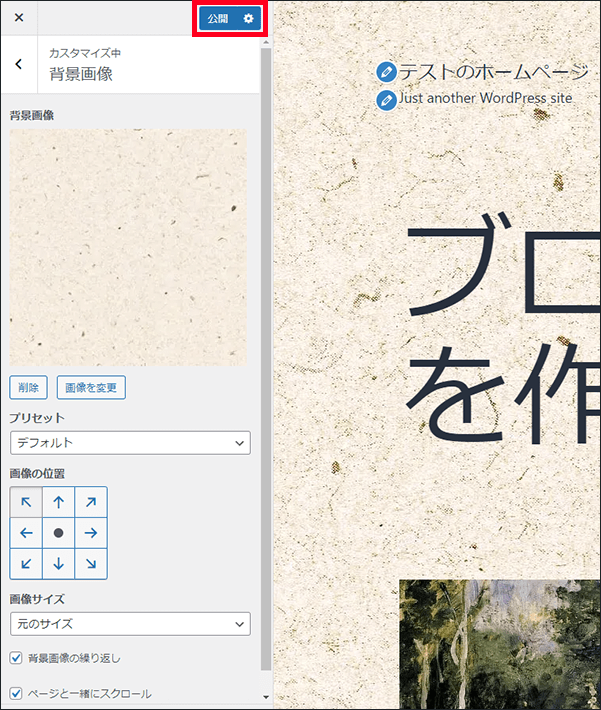Click the 画像を変更 button
The width and height of the screenshot is (601, 710).
tap(90, 387)
